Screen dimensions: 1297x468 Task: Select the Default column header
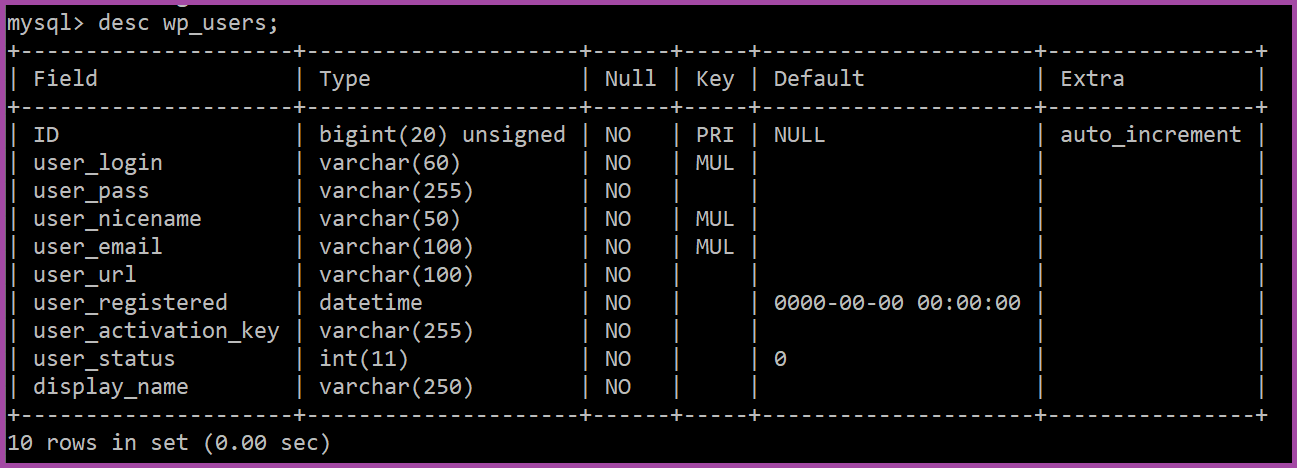819,79
